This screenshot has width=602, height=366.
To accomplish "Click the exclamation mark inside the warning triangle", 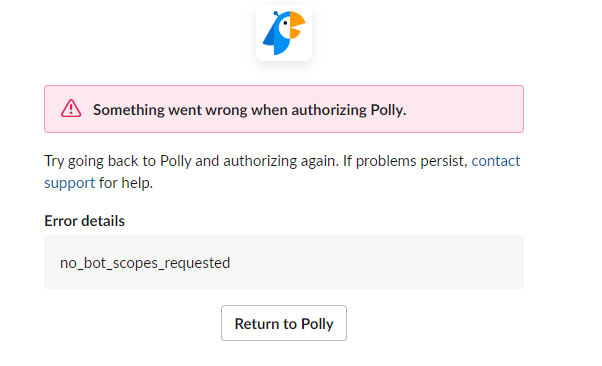I will (x=71, y=109).
